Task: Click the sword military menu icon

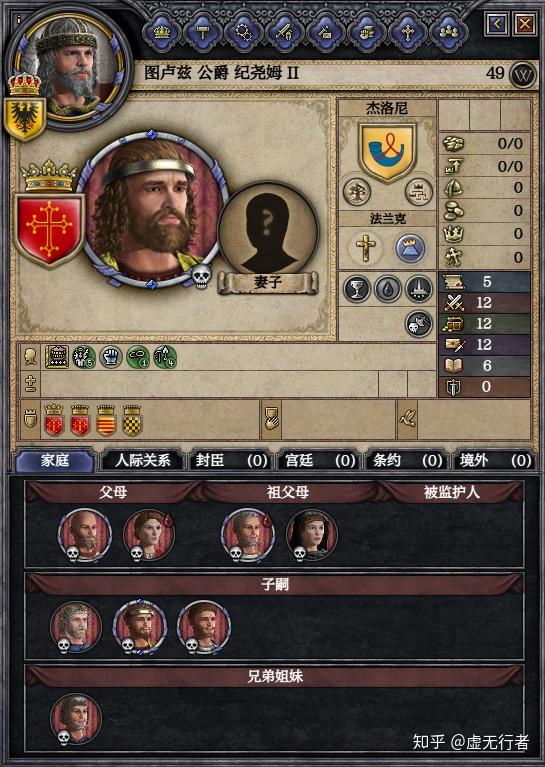Action: pos(285,32)
